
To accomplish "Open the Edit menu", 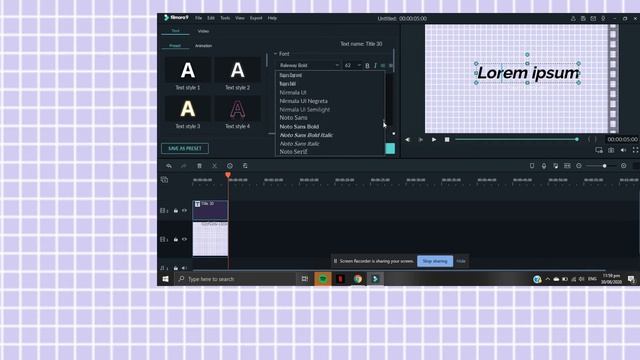I will [211, 18].
